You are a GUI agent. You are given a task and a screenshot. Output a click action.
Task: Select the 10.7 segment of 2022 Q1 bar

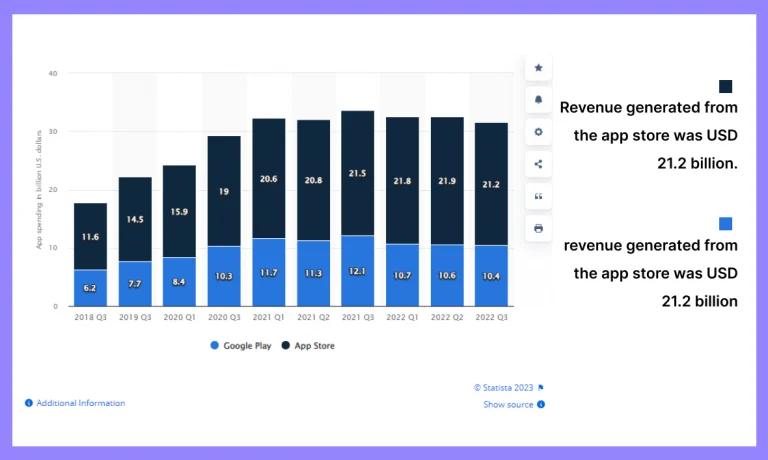click(x=403, y=275)
